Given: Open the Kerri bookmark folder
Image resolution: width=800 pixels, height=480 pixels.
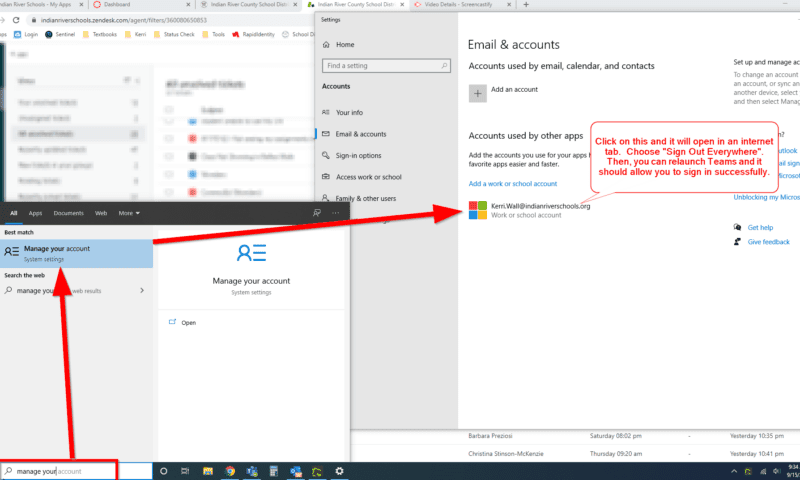Looking at the screenshot, I should pyautogui.click(x=136, y=35).
